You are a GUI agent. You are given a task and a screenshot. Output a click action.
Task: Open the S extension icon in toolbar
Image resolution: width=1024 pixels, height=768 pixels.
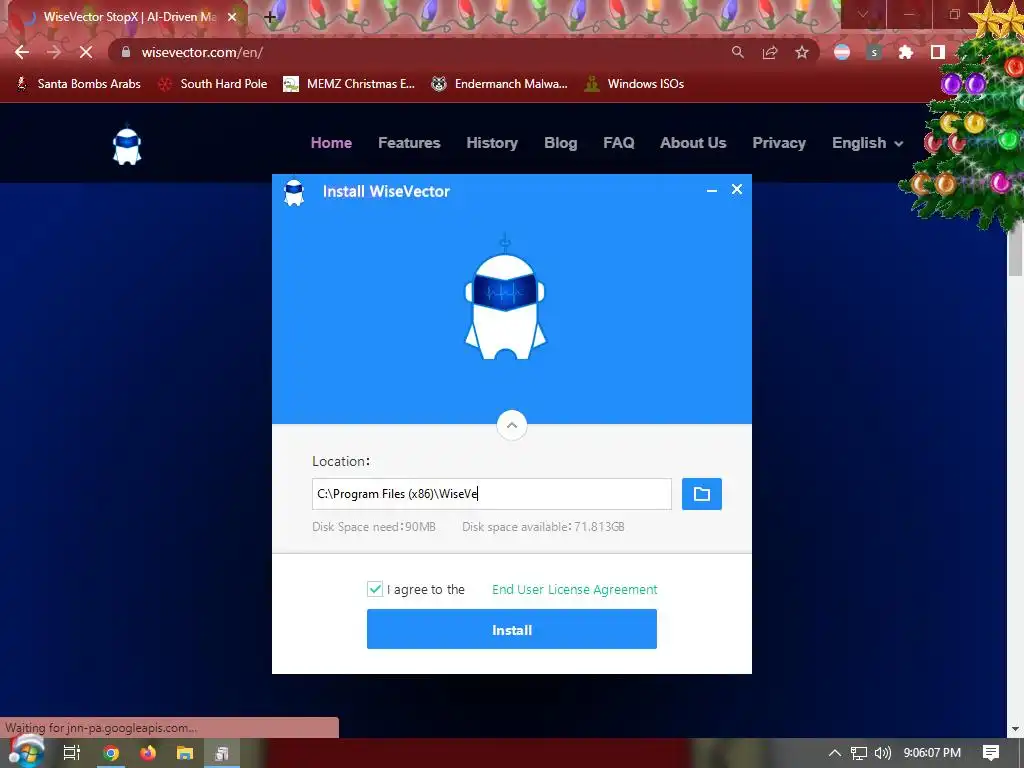[x=874, y=52]
